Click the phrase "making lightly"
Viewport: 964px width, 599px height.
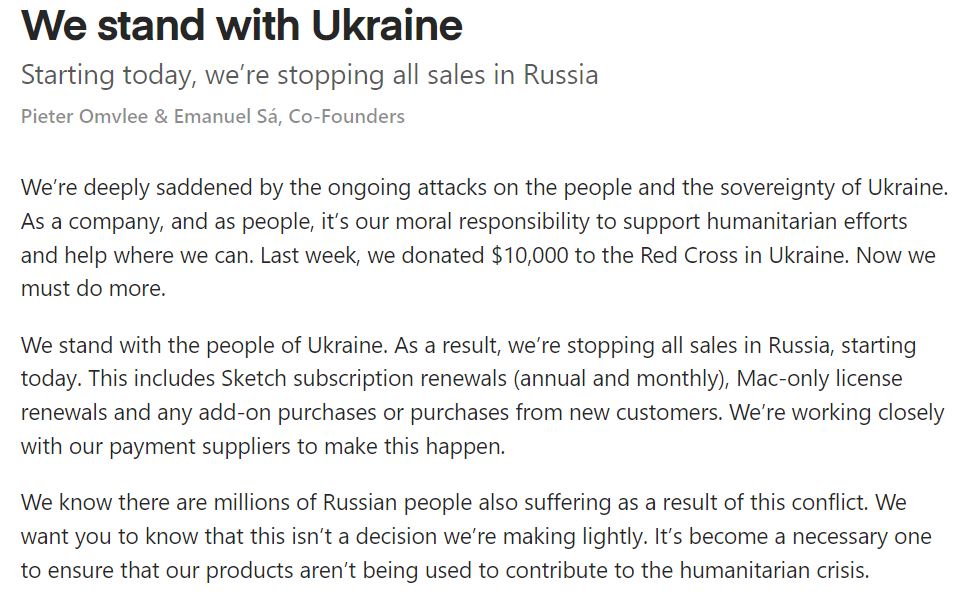click(578, 537)
